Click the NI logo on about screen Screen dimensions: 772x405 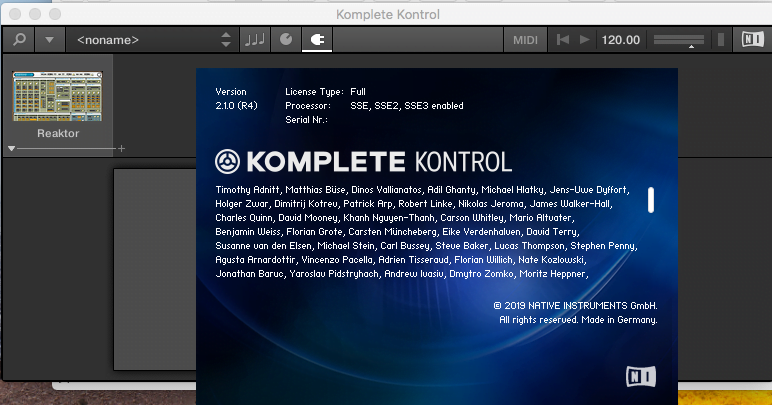641,376
